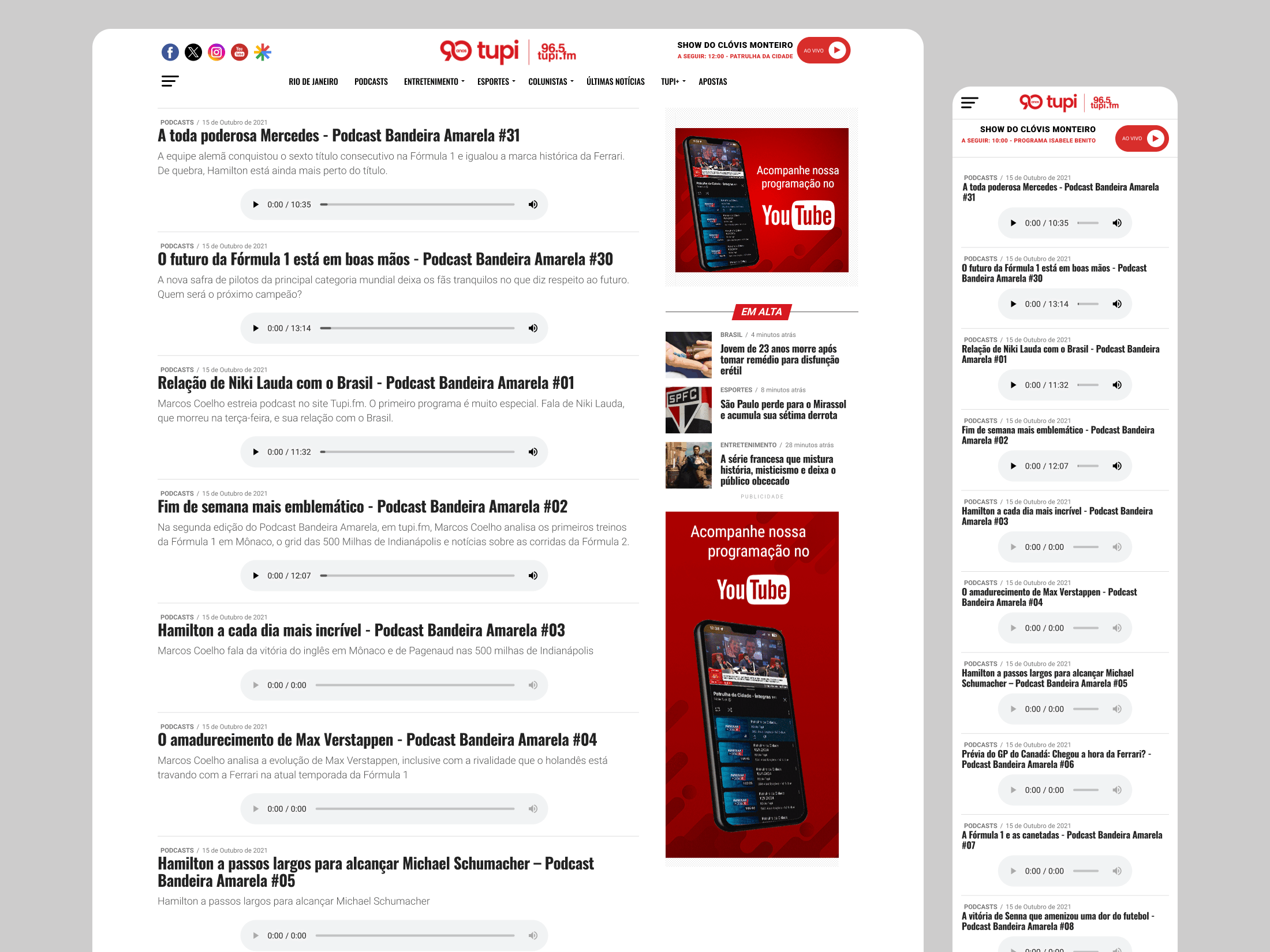Open the ÚLTIMAS NOTÍCIAS section
Image resolution: width=1270 pixels, height=952 pixels.
(615, 81)
